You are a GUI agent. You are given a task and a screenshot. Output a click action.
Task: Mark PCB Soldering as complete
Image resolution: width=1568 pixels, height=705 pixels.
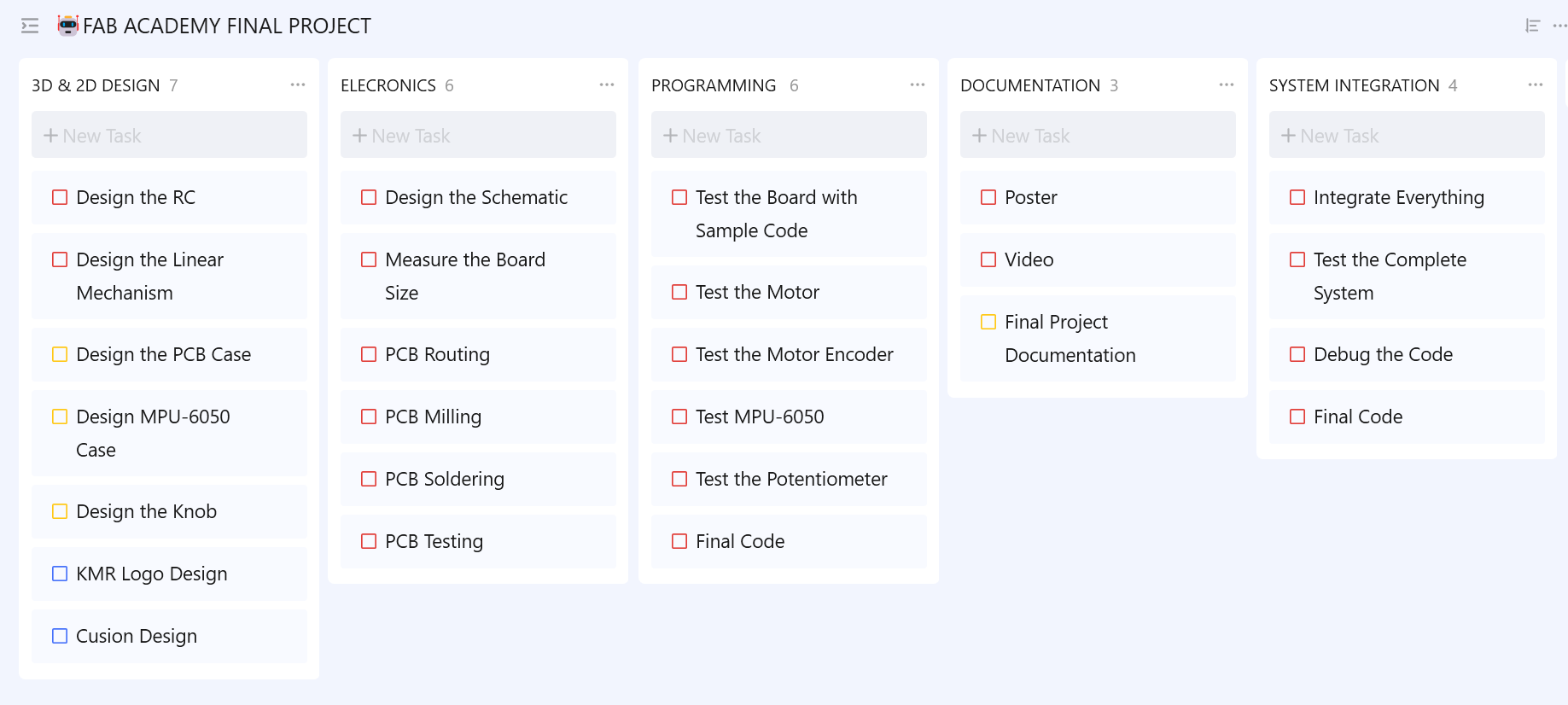pyautogui.click(x=369, y=479)
